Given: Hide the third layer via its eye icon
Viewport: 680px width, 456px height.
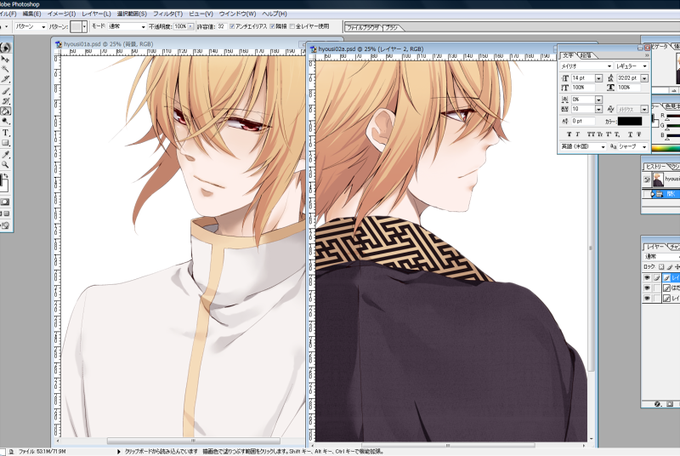Looking at the screenshot, I should pos(647,298).
